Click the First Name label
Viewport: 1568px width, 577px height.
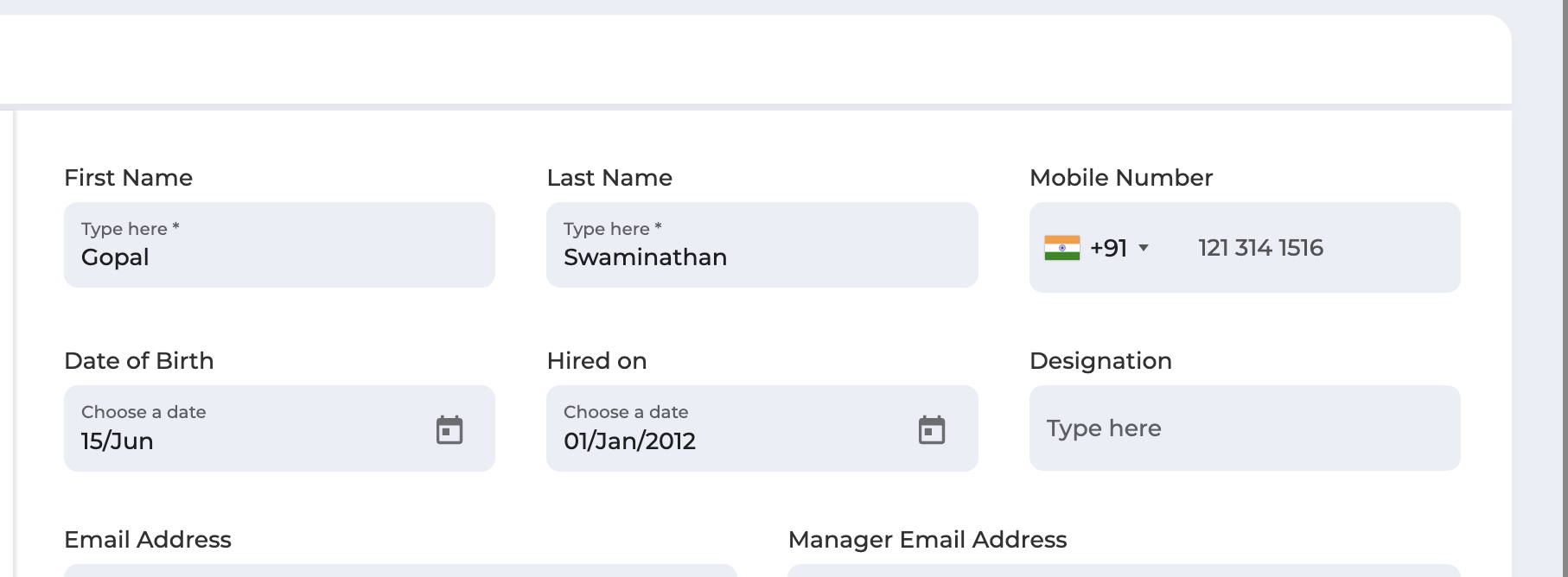129,178
